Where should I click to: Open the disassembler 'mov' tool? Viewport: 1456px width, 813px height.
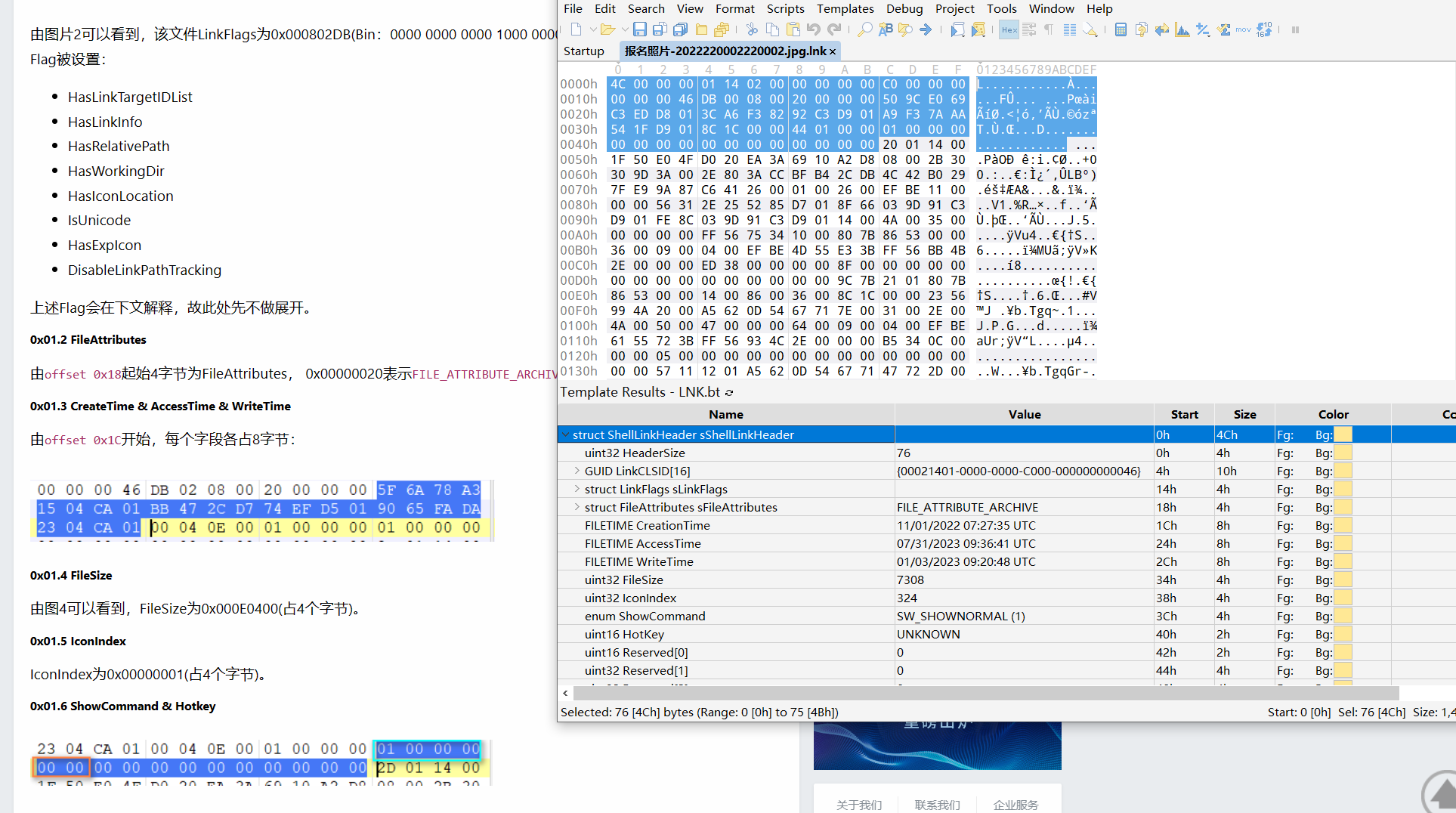point(1243,29)
